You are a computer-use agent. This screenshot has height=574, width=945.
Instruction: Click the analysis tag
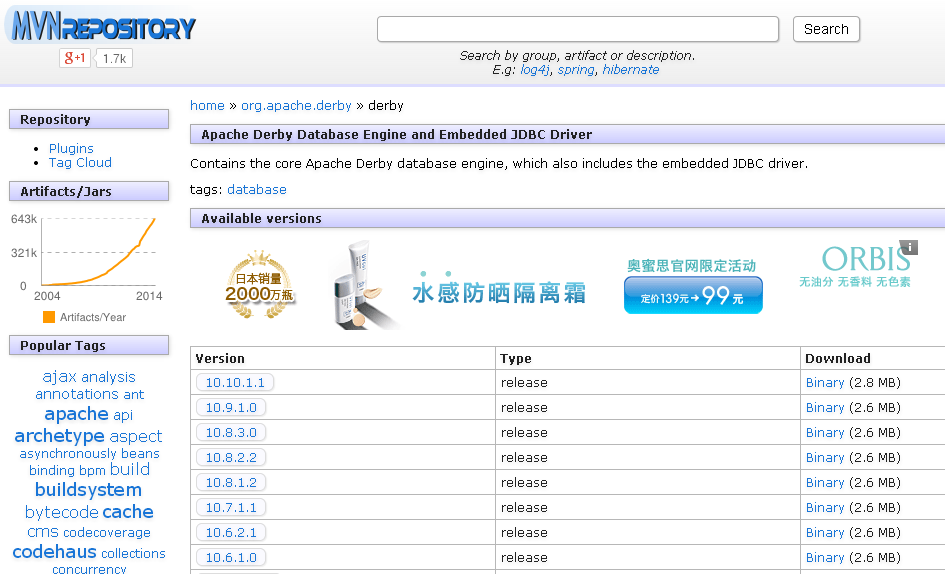108,377
